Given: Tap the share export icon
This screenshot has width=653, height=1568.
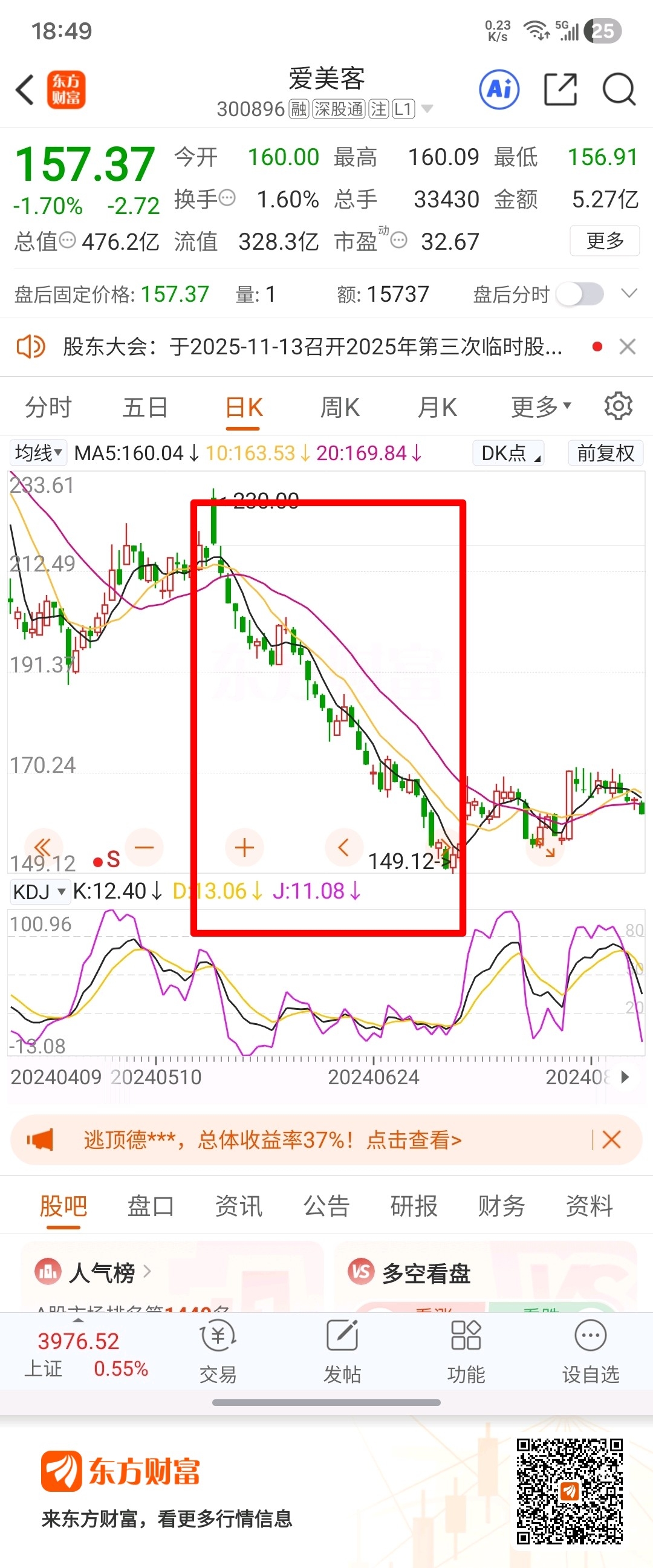Looking at the screenshot, I should tap(560, 89).
